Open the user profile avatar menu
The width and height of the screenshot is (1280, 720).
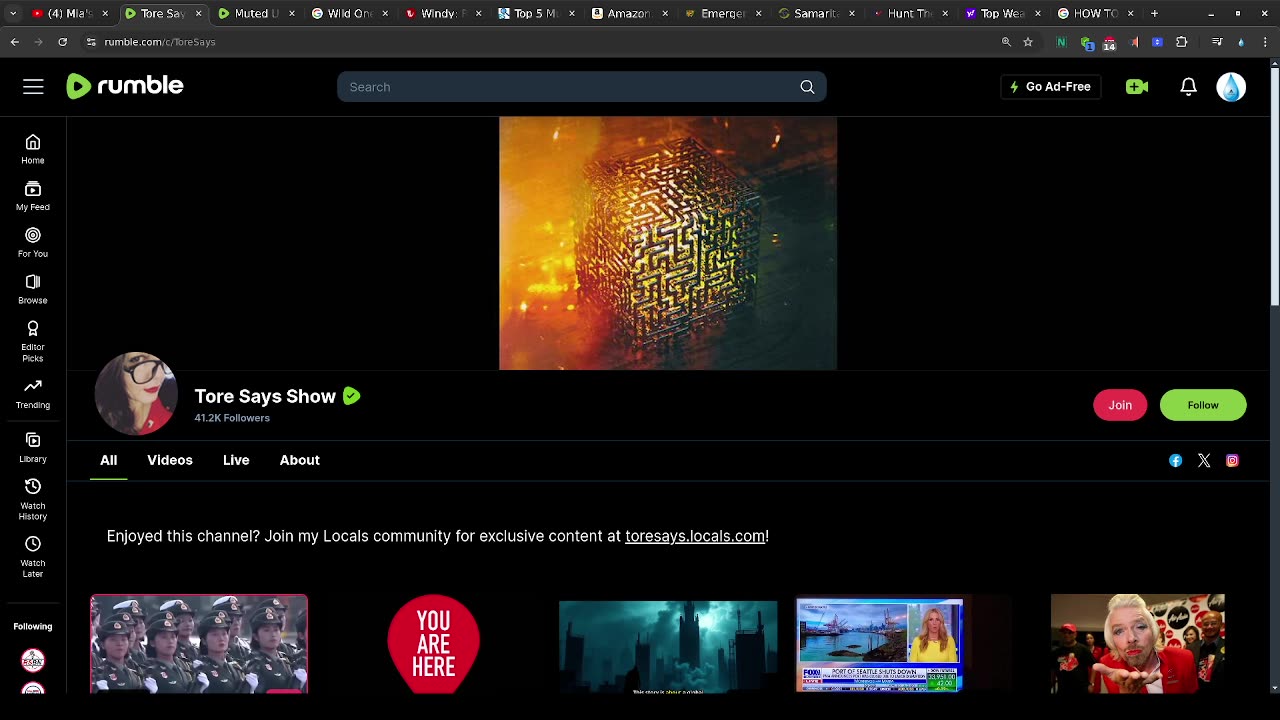click(x=1231, y=87)
